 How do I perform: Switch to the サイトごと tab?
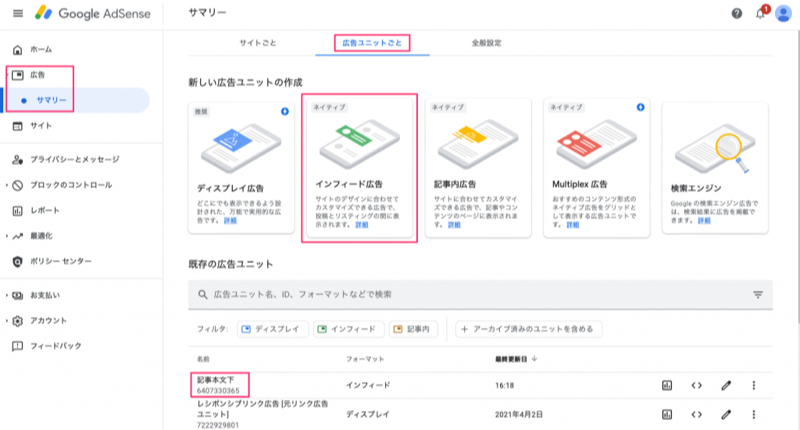258,43
